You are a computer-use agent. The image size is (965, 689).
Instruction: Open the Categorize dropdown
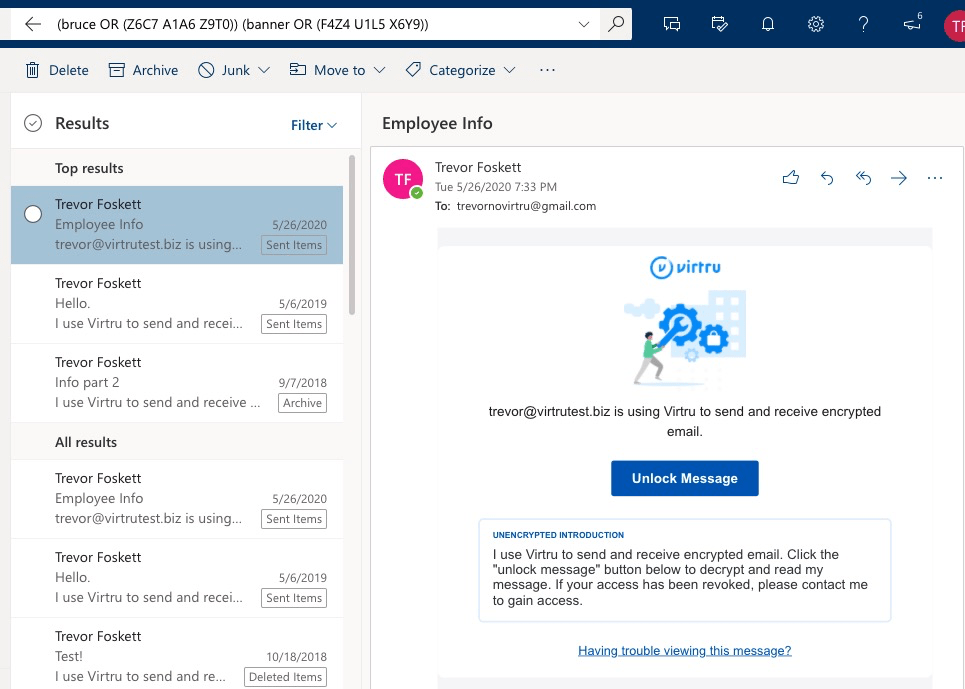click(509, 70)
